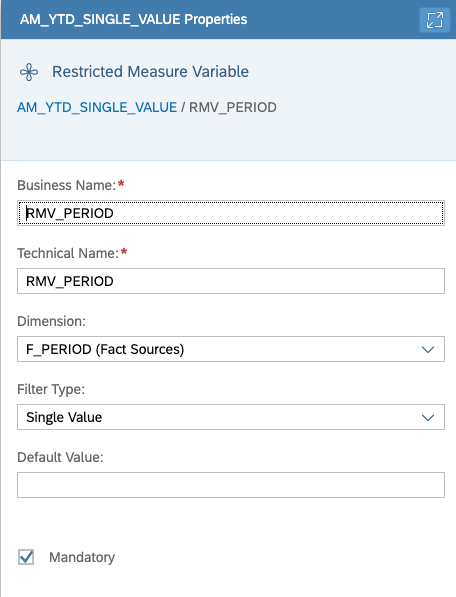Focus the Business Name input field

pos(231,213)
